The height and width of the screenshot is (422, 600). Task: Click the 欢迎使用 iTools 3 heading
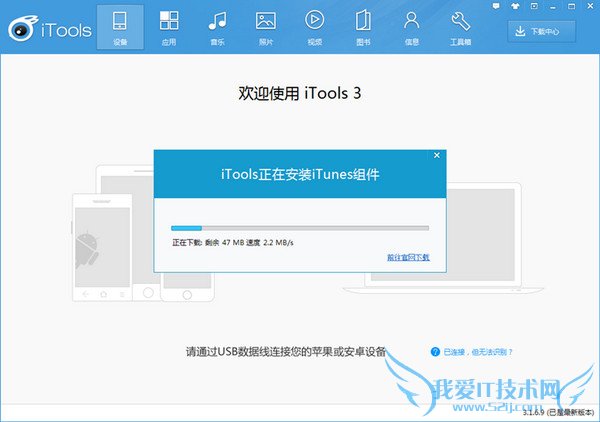pyautogui.click(x=300, y=93)
